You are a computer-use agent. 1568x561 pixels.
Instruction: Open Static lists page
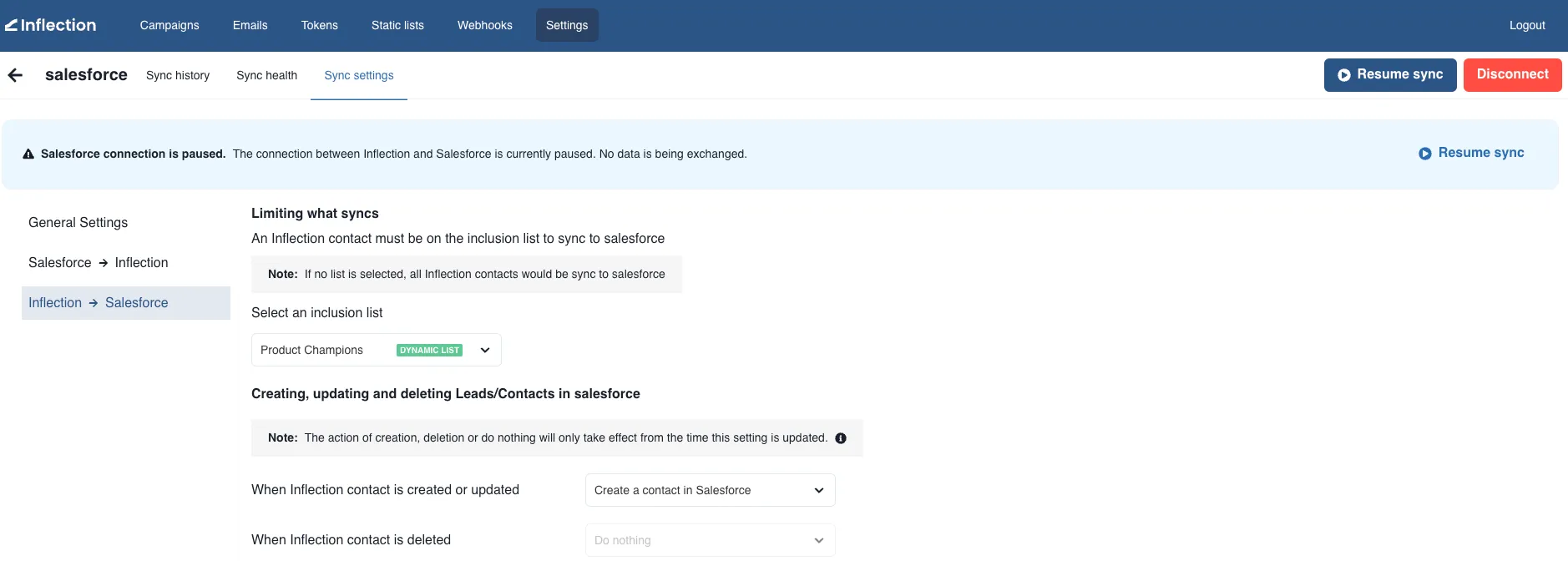397,25
